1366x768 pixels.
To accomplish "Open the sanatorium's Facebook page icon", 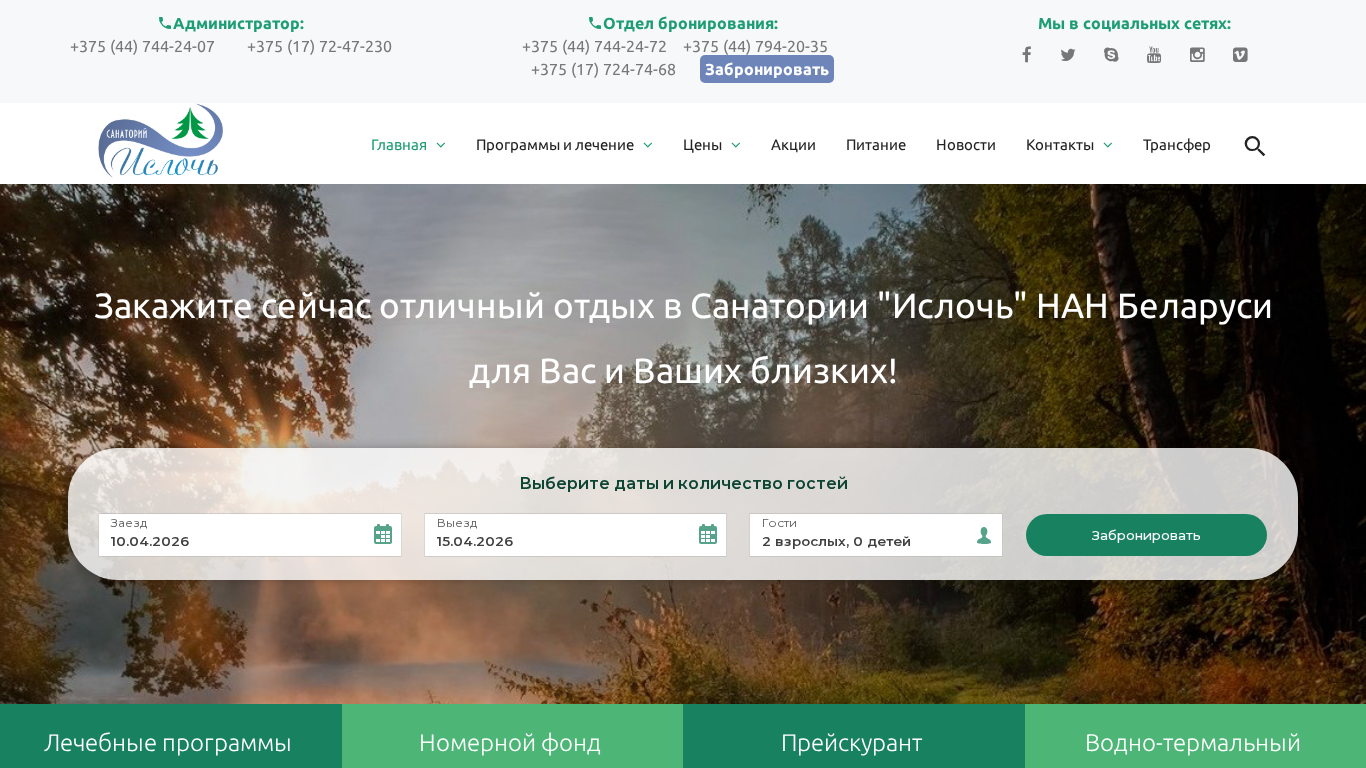I will (x=1026, y=55).
